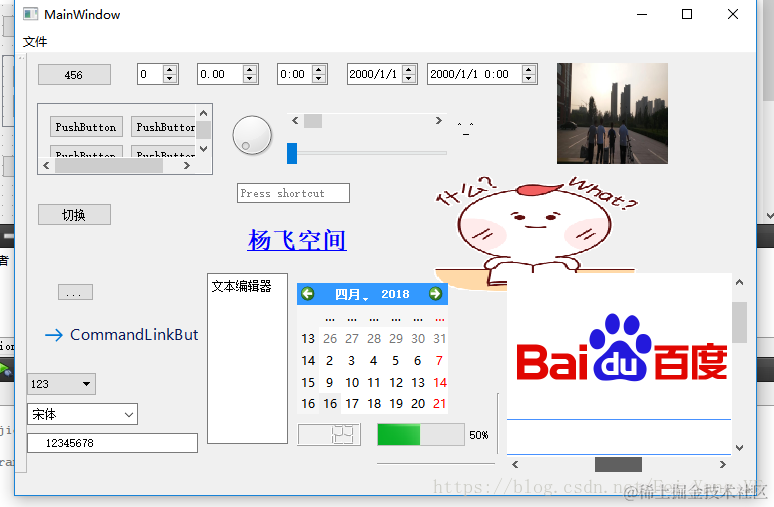Select calendar date 21
The image size is (774, 507).
439,404
